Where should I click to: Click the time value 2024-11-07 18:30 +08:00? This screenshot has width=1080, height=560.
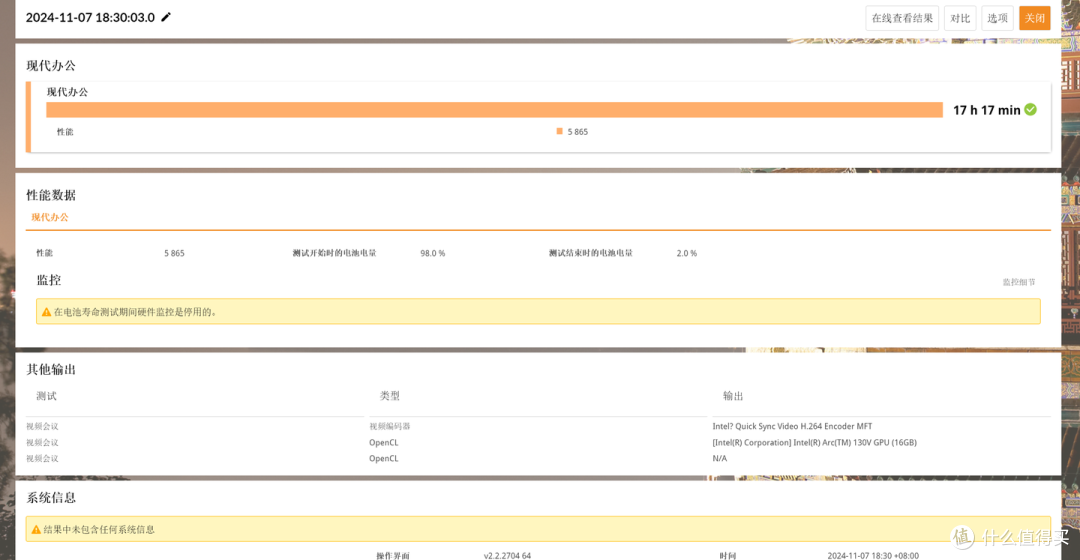tap(873, 555)
